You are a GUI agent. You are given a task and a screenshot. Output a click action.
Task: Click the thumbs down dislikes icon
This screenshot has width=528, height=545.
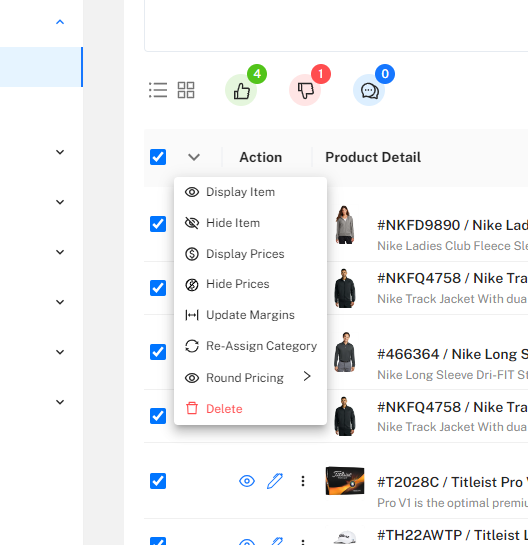[x=305, y=90]
